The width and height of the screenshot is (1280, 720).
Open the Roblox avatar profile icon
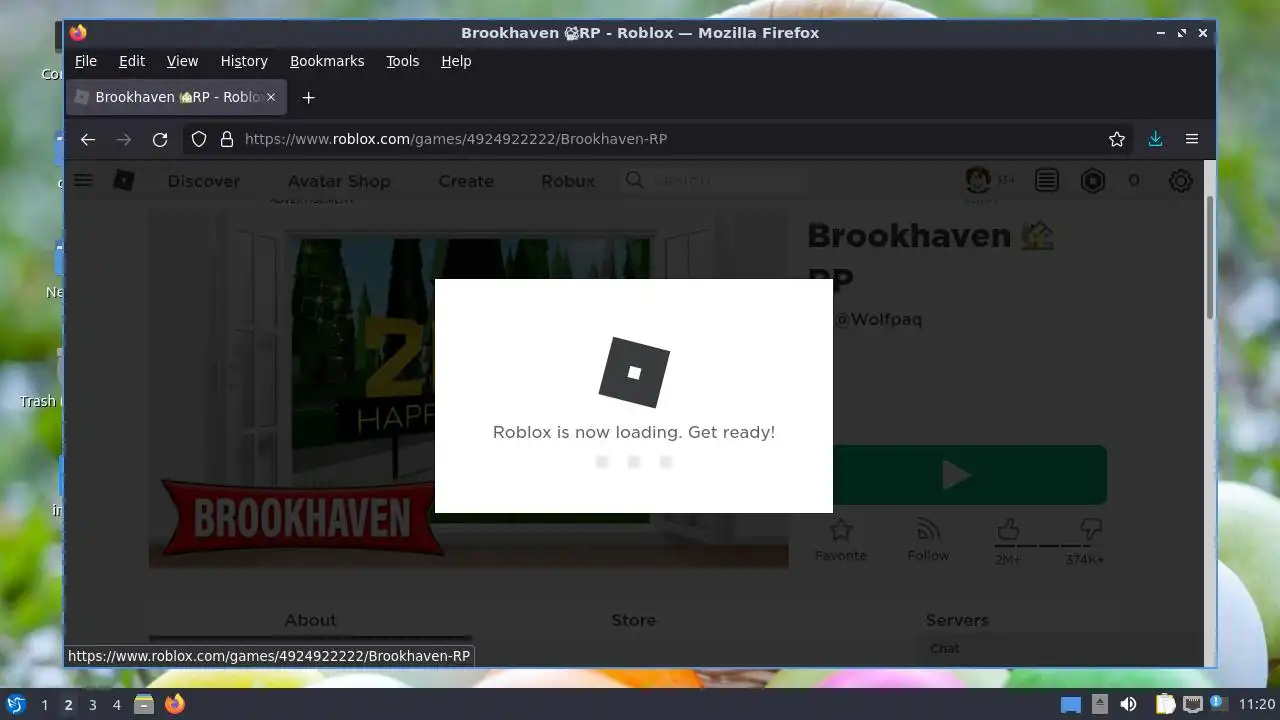977,180
